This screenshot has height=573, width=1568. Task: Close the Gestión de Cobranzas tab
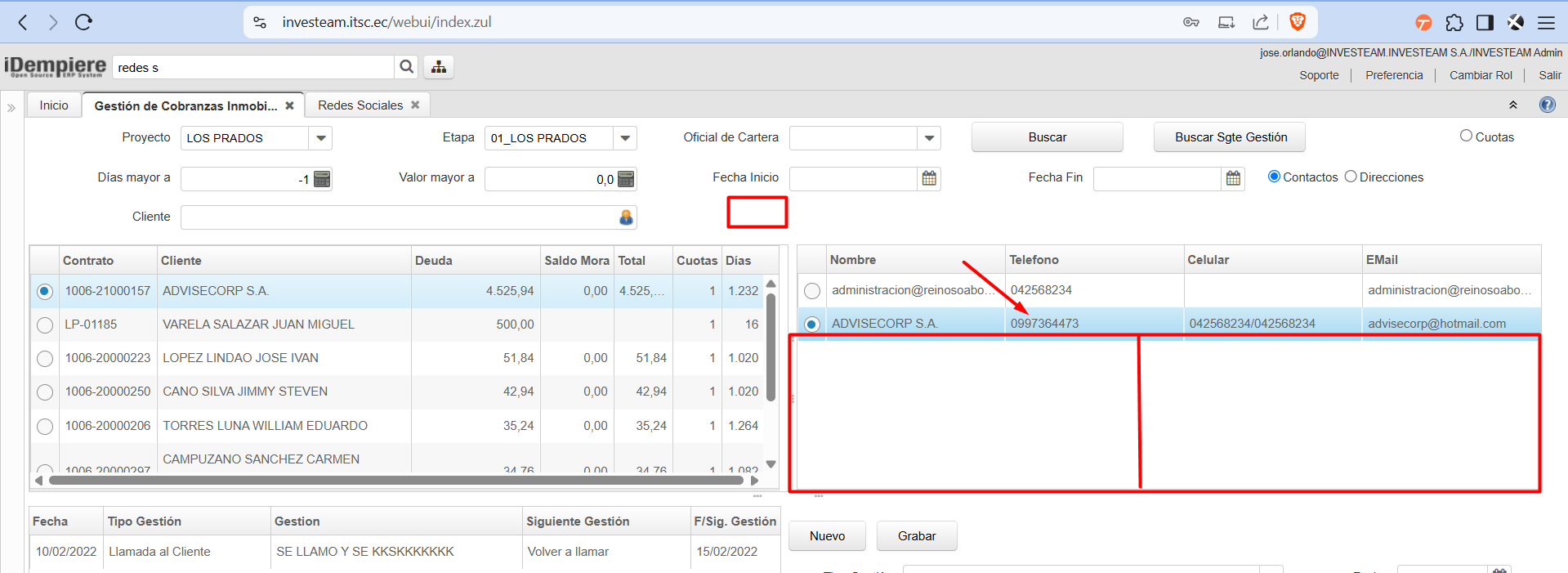[x=289, y=105]
